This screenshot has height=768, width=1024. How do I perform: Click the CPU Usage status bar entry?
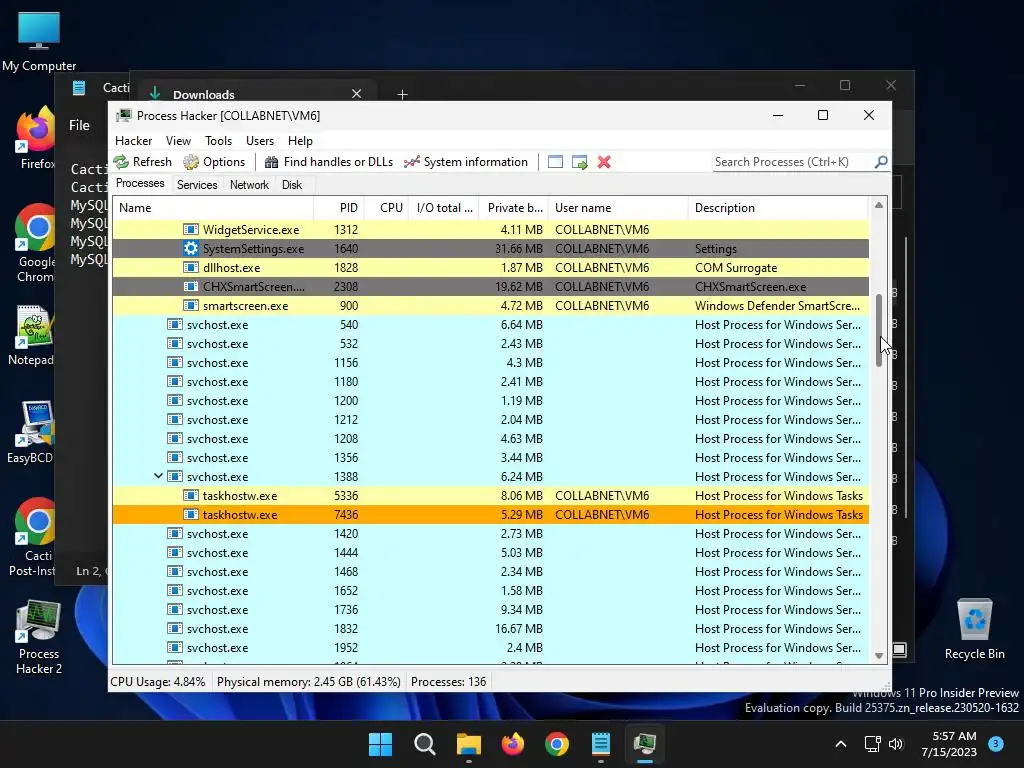pyautogui.click(x=157, y=682)
